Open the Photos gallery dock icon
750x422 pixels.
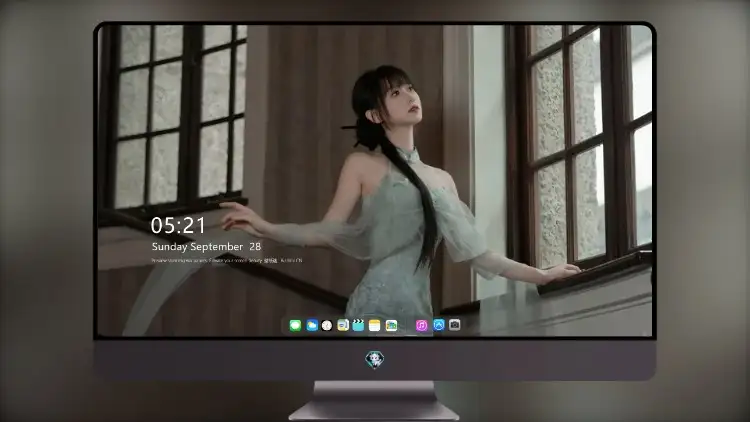[391, 325]
